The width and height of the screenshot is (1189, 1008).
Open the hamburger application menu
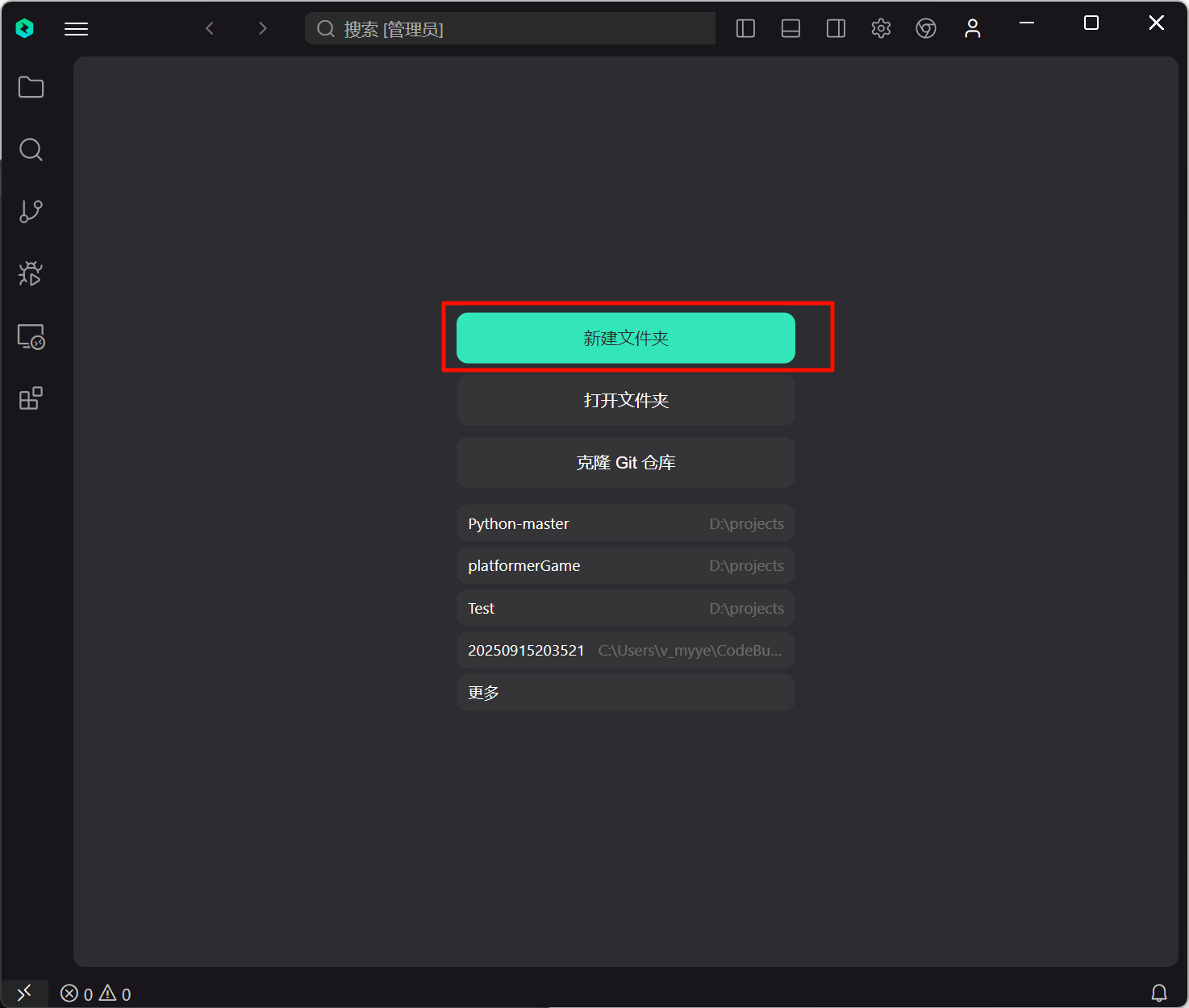77,29
